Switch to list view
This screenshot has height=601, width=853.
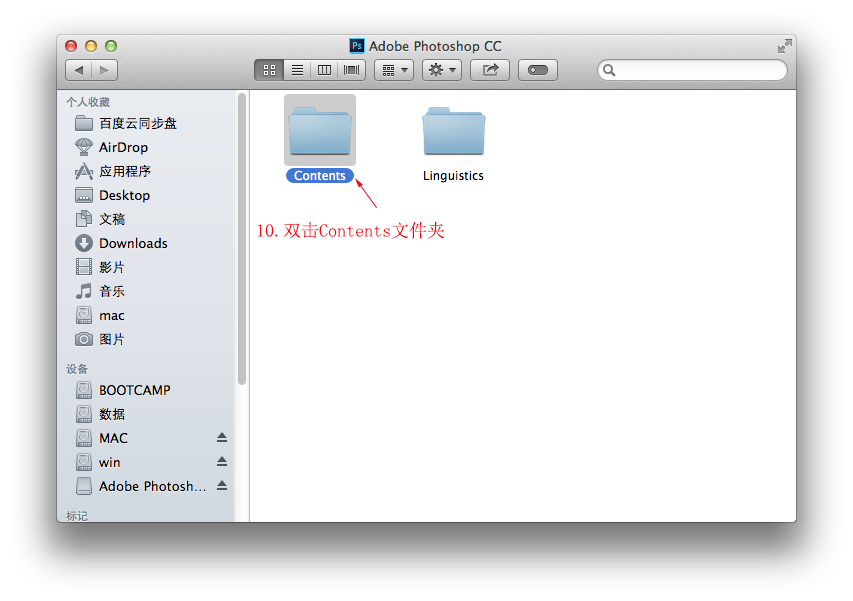pyautogui.click(x=297, y=70)
